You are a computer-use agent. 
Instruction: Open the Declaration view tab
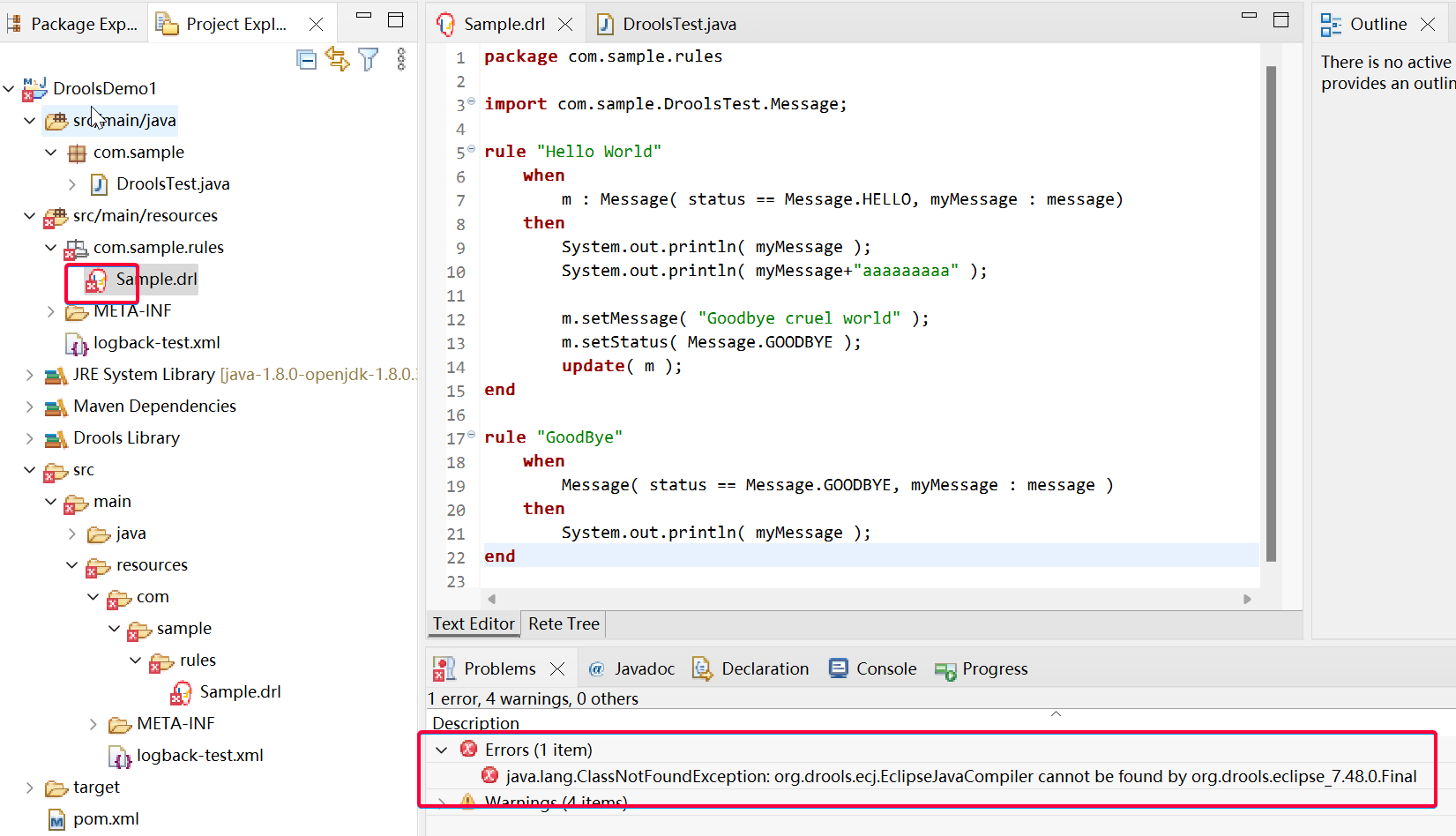pos(750,669)
